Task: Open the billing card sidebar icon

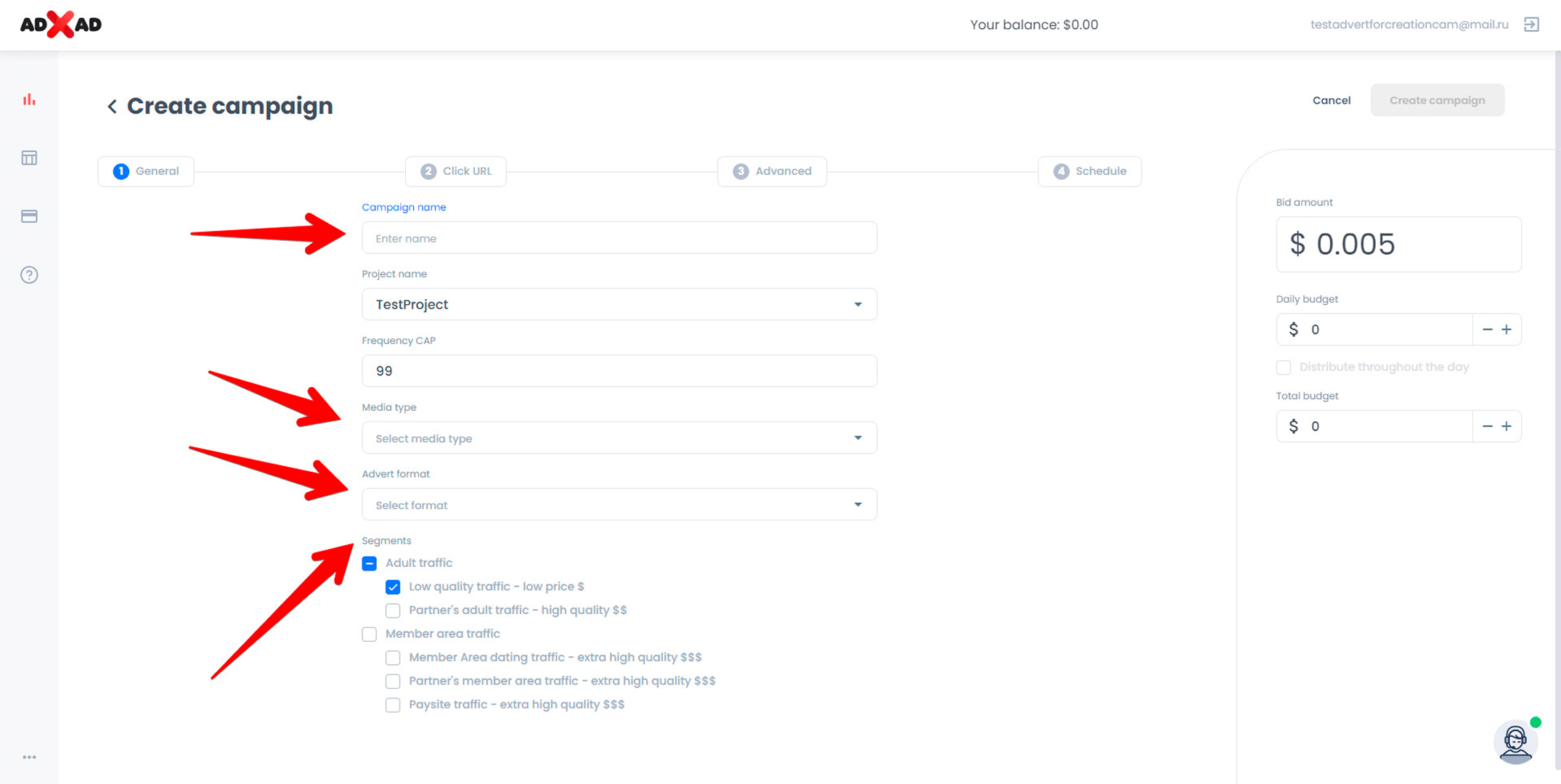Action: click(29, 216)
